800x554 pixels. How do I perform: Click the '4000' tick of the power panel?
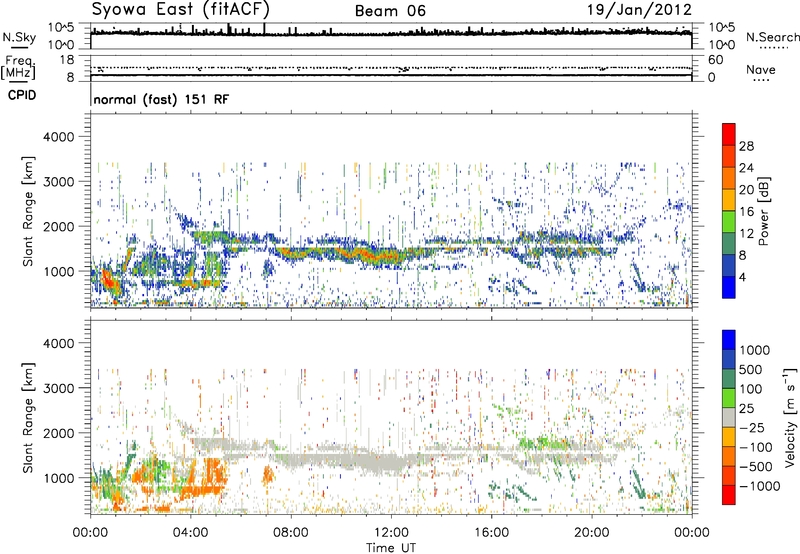pos(58,137)
